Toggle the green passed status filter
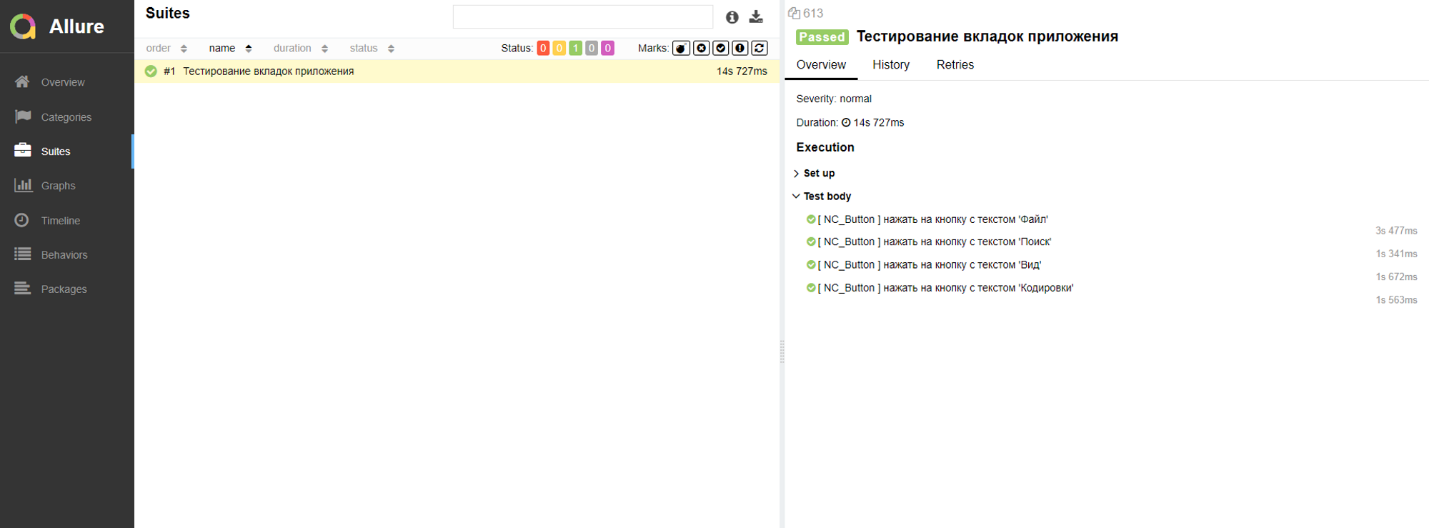Viewport: 1429px width, 528px height. point(575,48)
